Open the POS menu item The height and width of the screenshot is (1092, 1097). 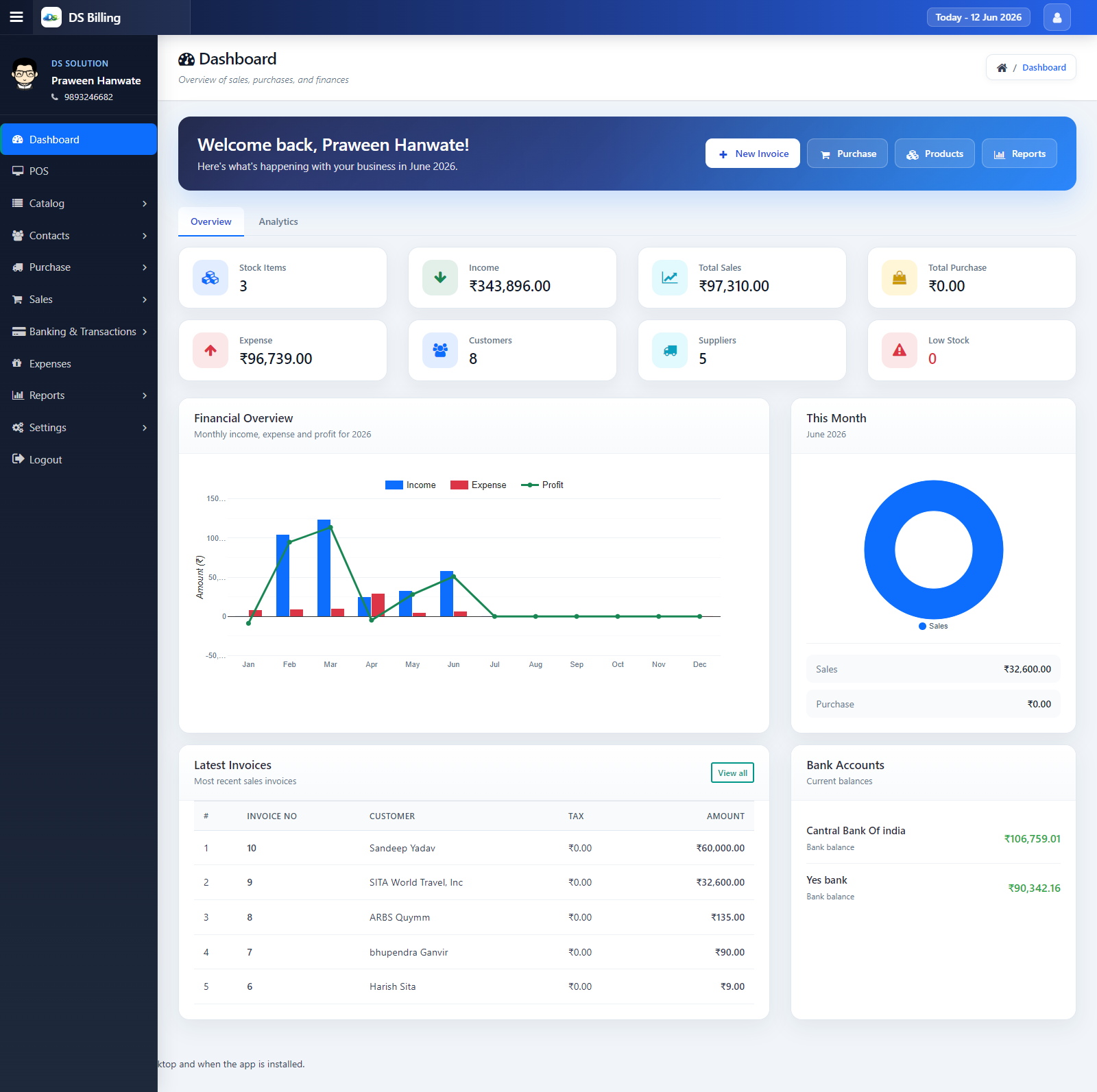tap(79, 171)
